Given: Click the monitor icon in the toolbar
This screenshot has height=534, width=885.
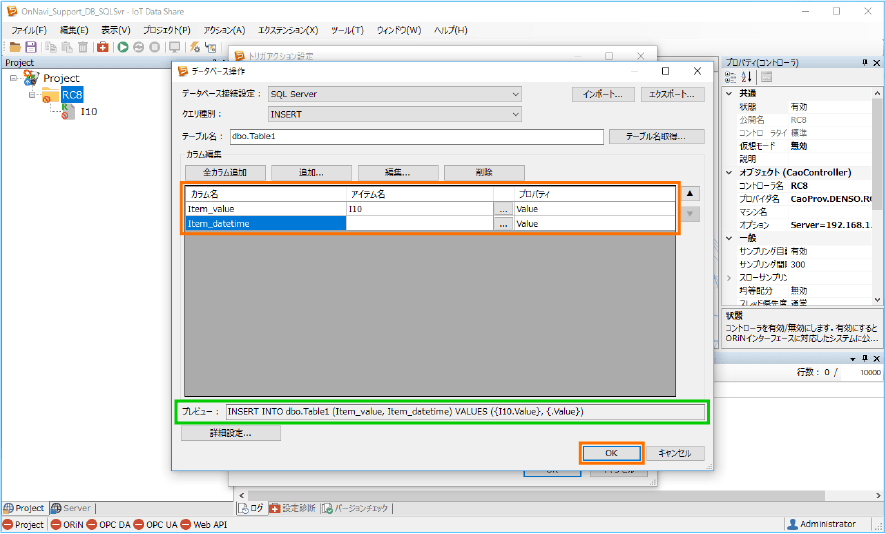Looking at the screenshot, I should (x=175, y=47).
